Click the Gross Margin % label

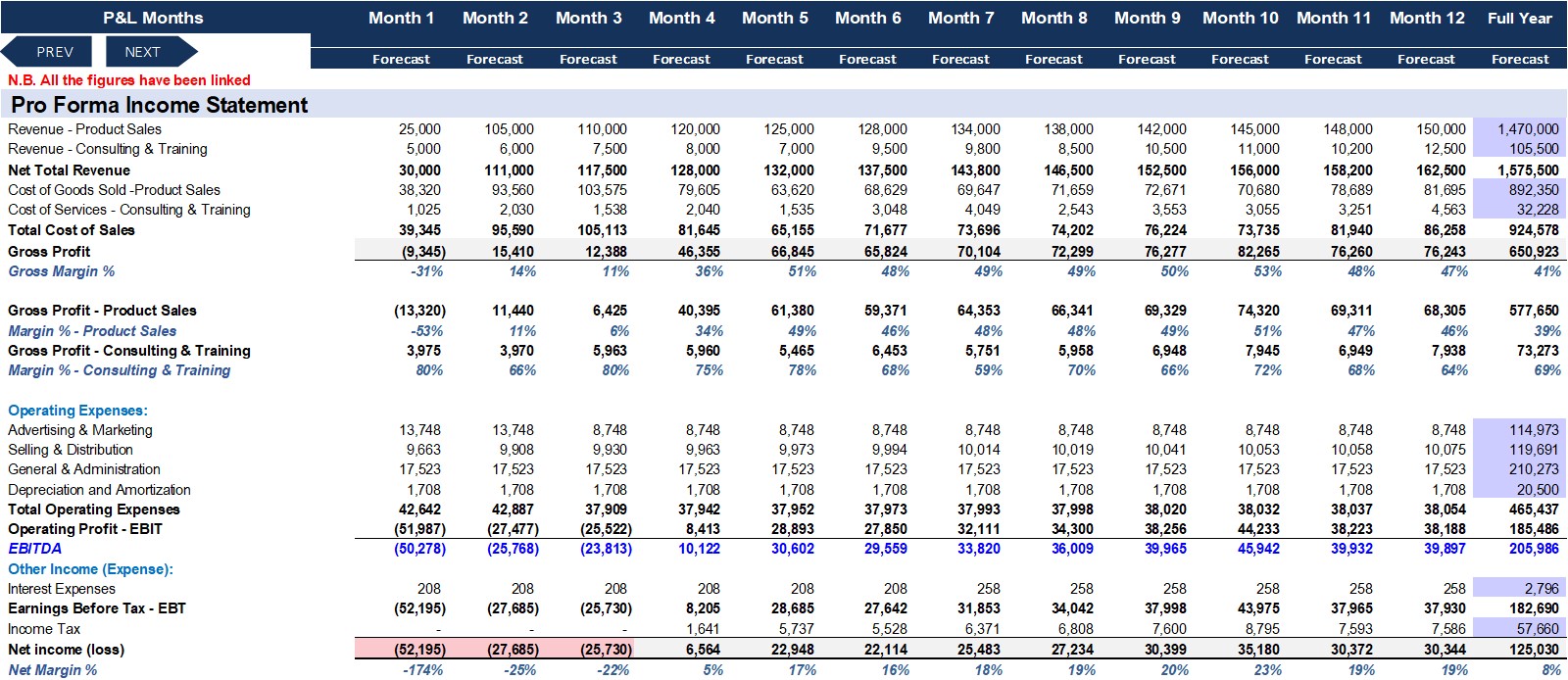coord(62,271)
